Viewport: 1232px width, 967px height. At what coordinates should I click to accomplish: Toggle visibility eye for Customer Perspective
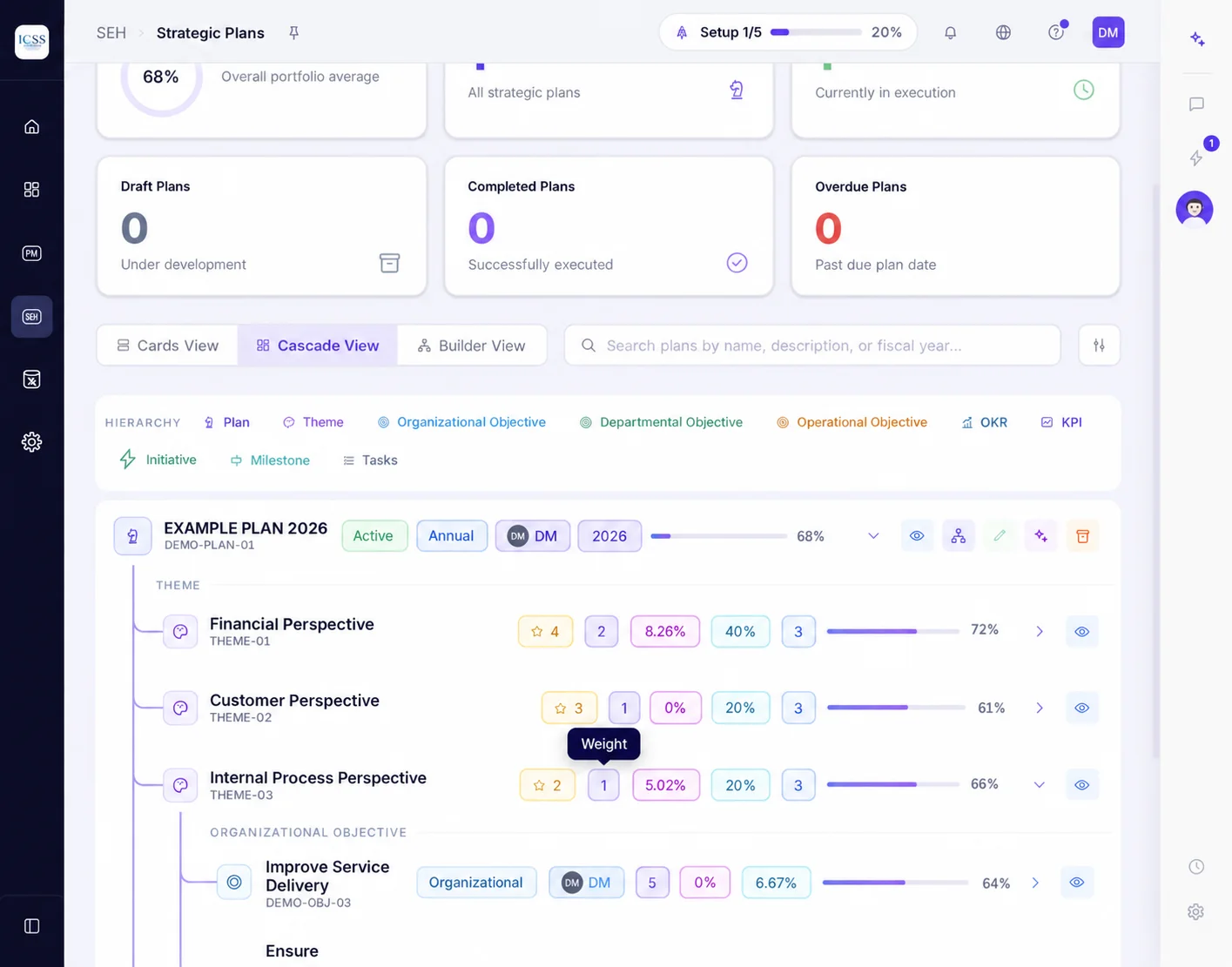tap(1081, 708)
